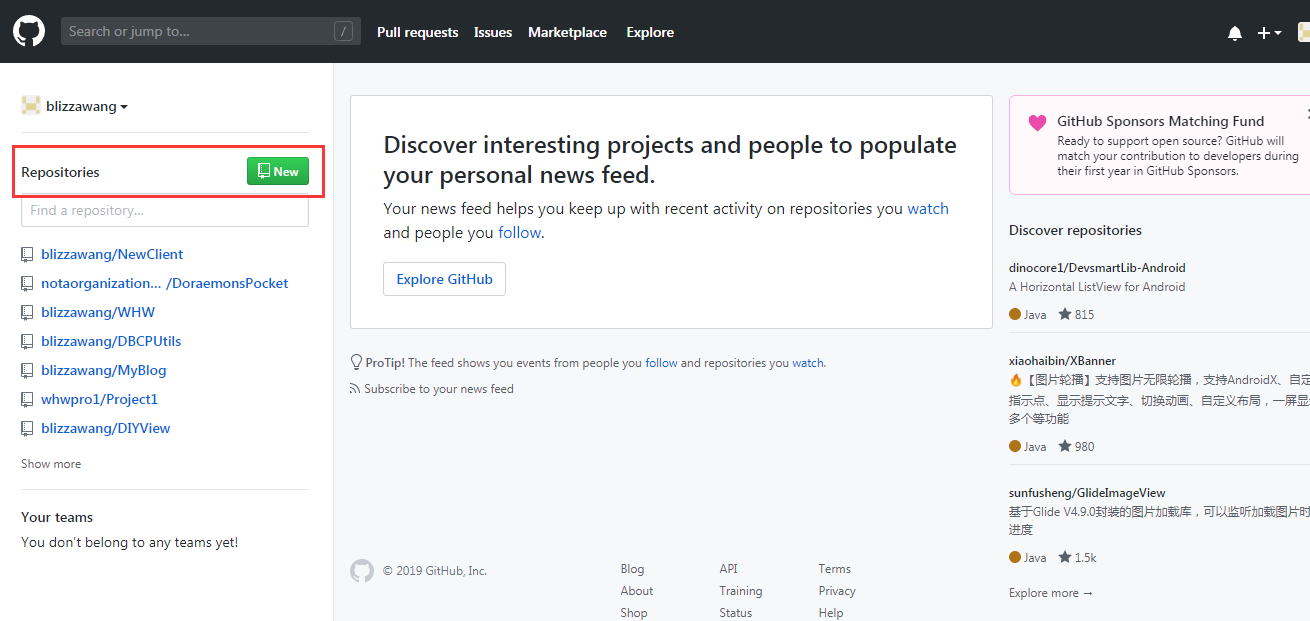Click the star icon showing 815
This screenshot has height=621, width=1310.
(x=1065, y=314)
